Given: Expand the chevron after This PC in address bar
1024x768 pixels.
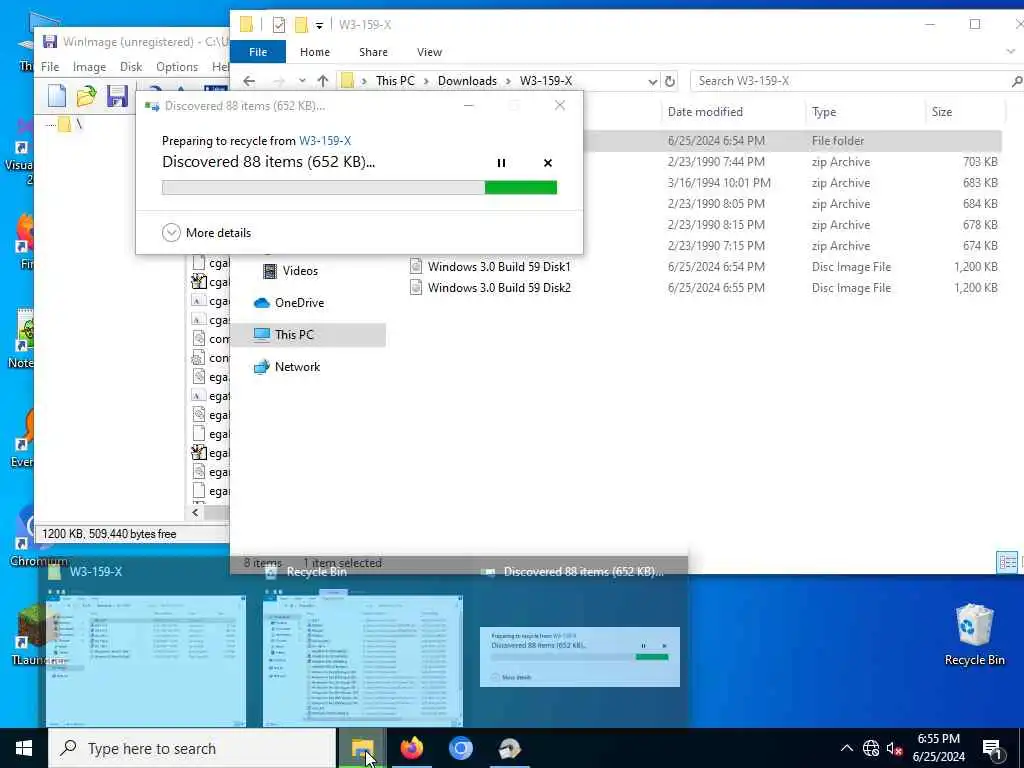Looking at the screenshot, I should click(x=426, y=81).
